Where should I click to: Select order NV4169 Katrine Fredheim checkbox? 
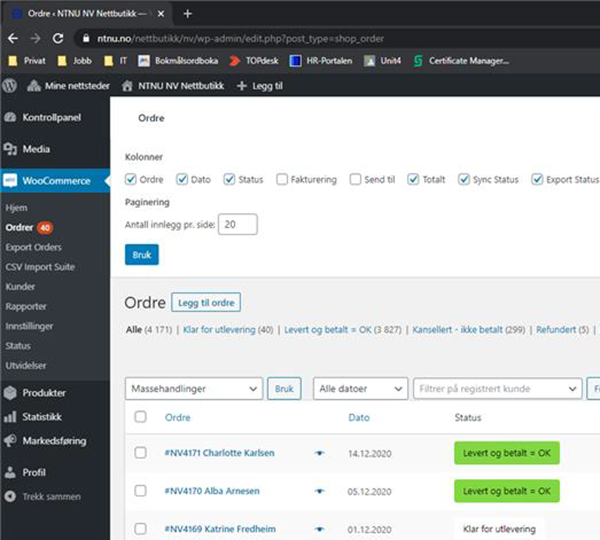coord(140,529)
